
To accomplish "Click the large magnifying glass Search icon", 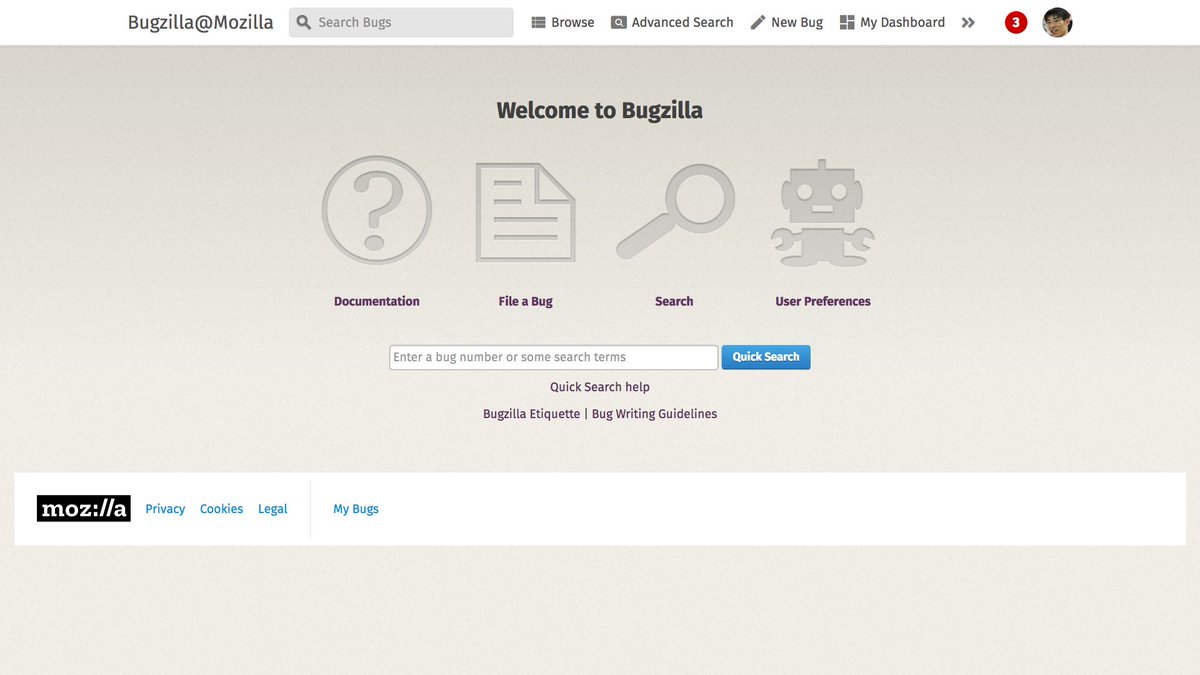I will tap(675, 212).
